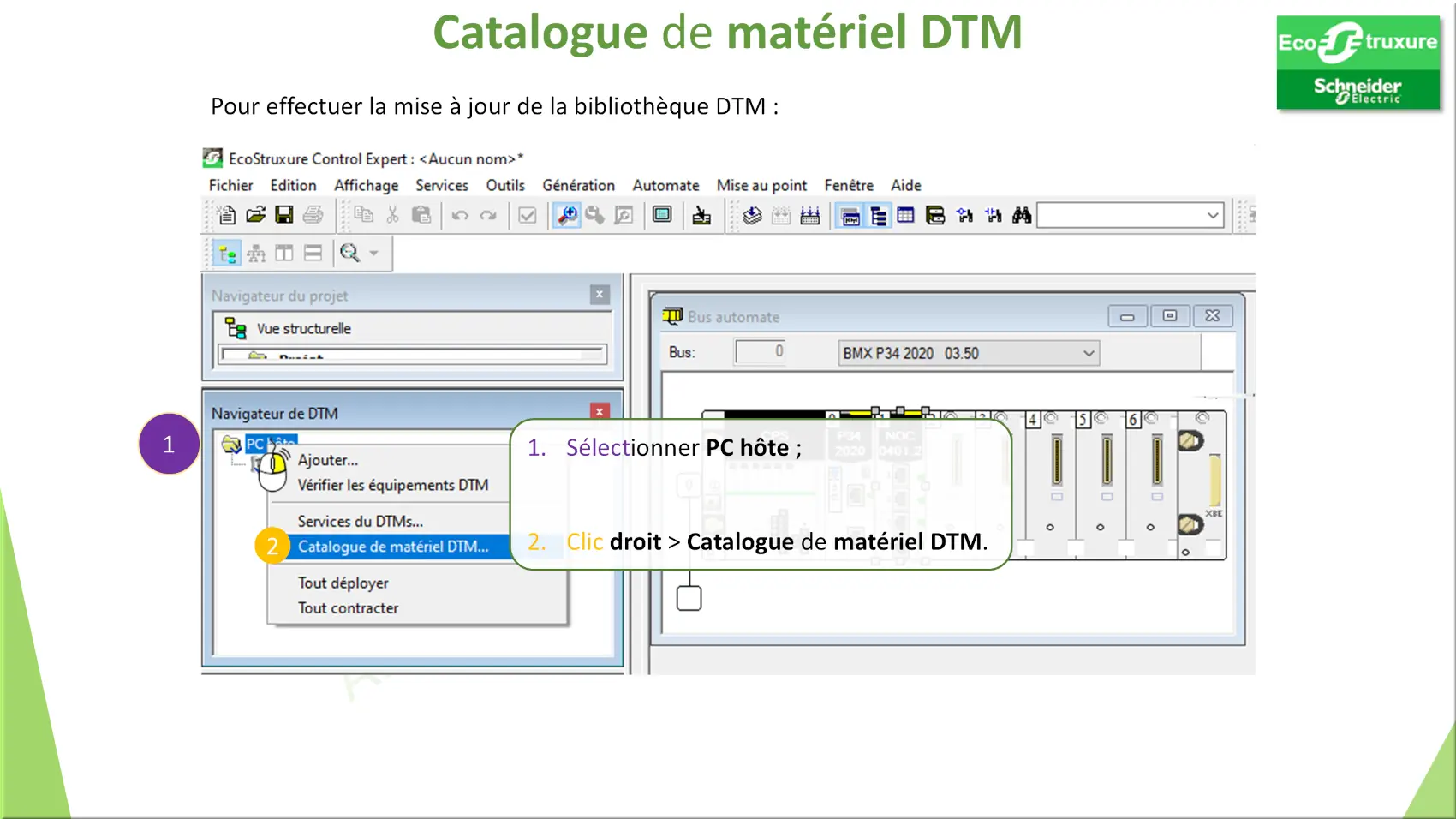
Task: Close the Navigateur de DTM panel
Action: tap(600, 412)
